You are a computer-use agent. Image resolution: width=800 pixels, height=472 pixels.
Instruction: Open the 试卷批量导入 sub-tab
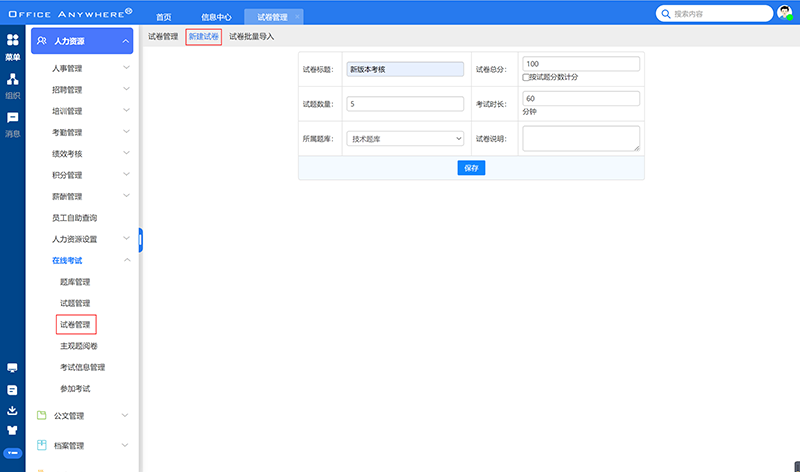[x=252, y=36]
